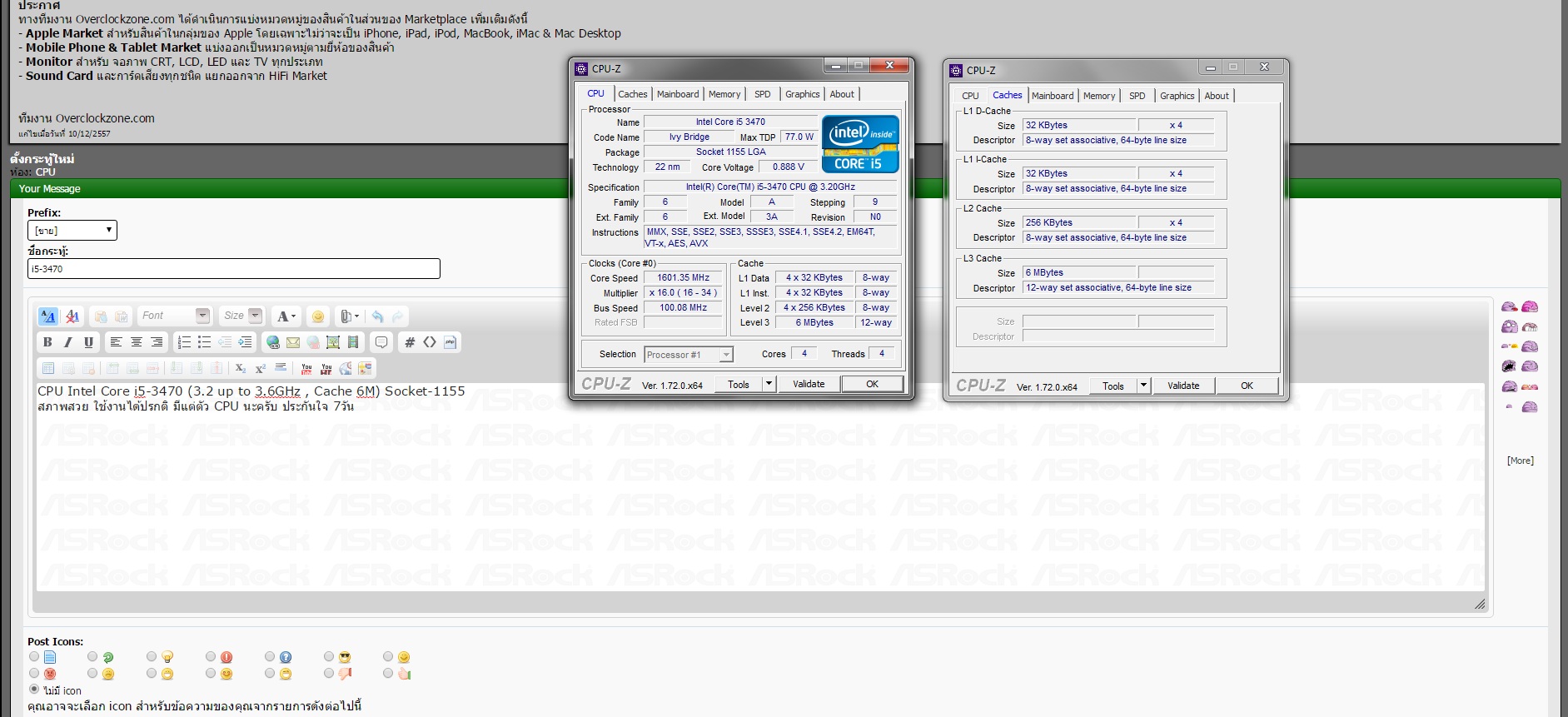The image size is (1568, 717).
Task: Switch to Mainboard tab in left CPU-Z window
Action: tap(678, 94)
